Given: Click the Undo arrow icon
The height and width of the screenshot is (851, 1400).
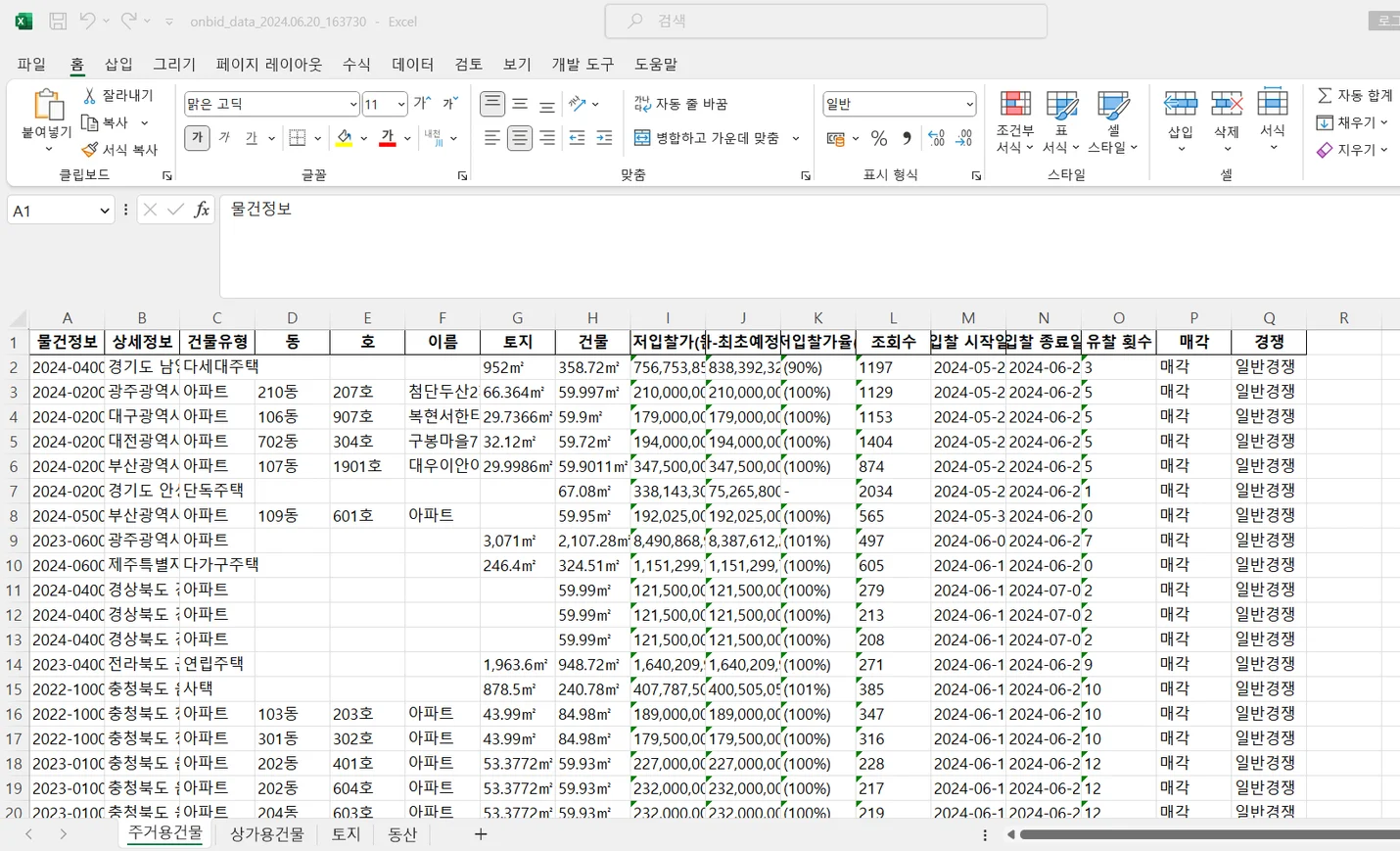Looking at the screenshot, I should tap(87, 21).
